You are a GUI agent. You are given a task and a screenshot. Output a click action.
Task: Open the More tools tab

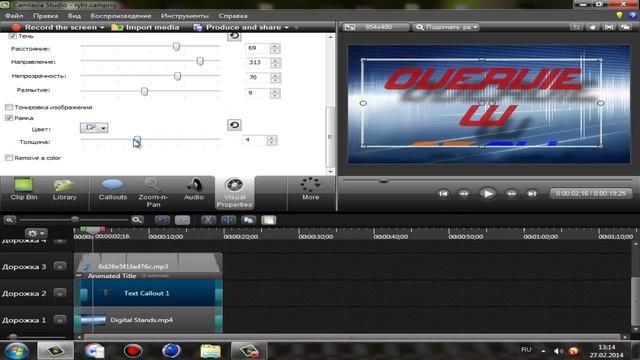coord(310,189)
